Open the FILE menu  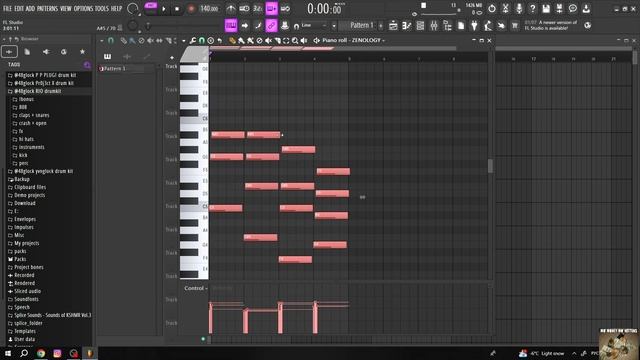click(7, 8)
